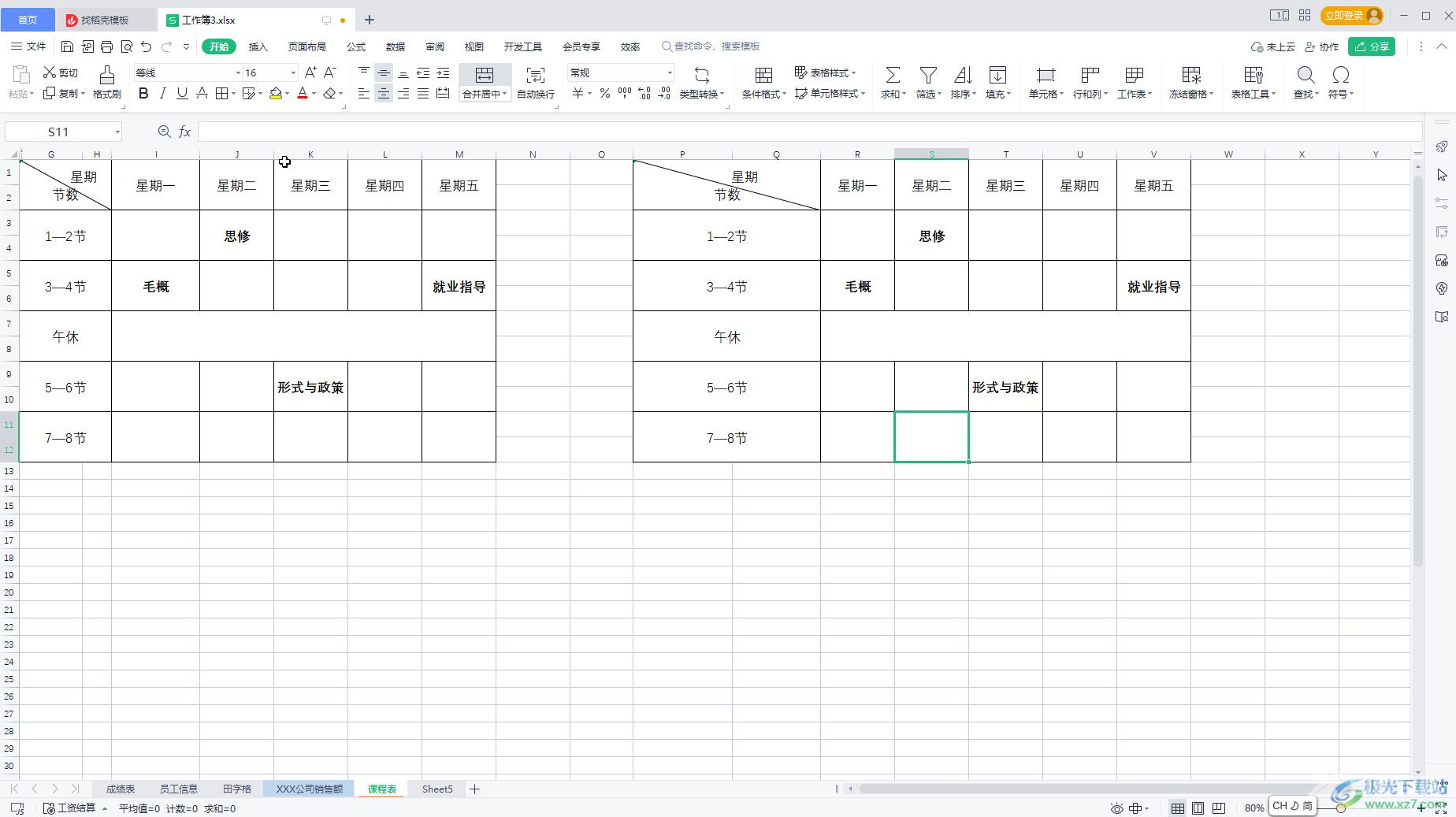This screenshot has height=817, width=1456.
Task: Toggle middle vertical alignment
Action: tap(384, 72)
